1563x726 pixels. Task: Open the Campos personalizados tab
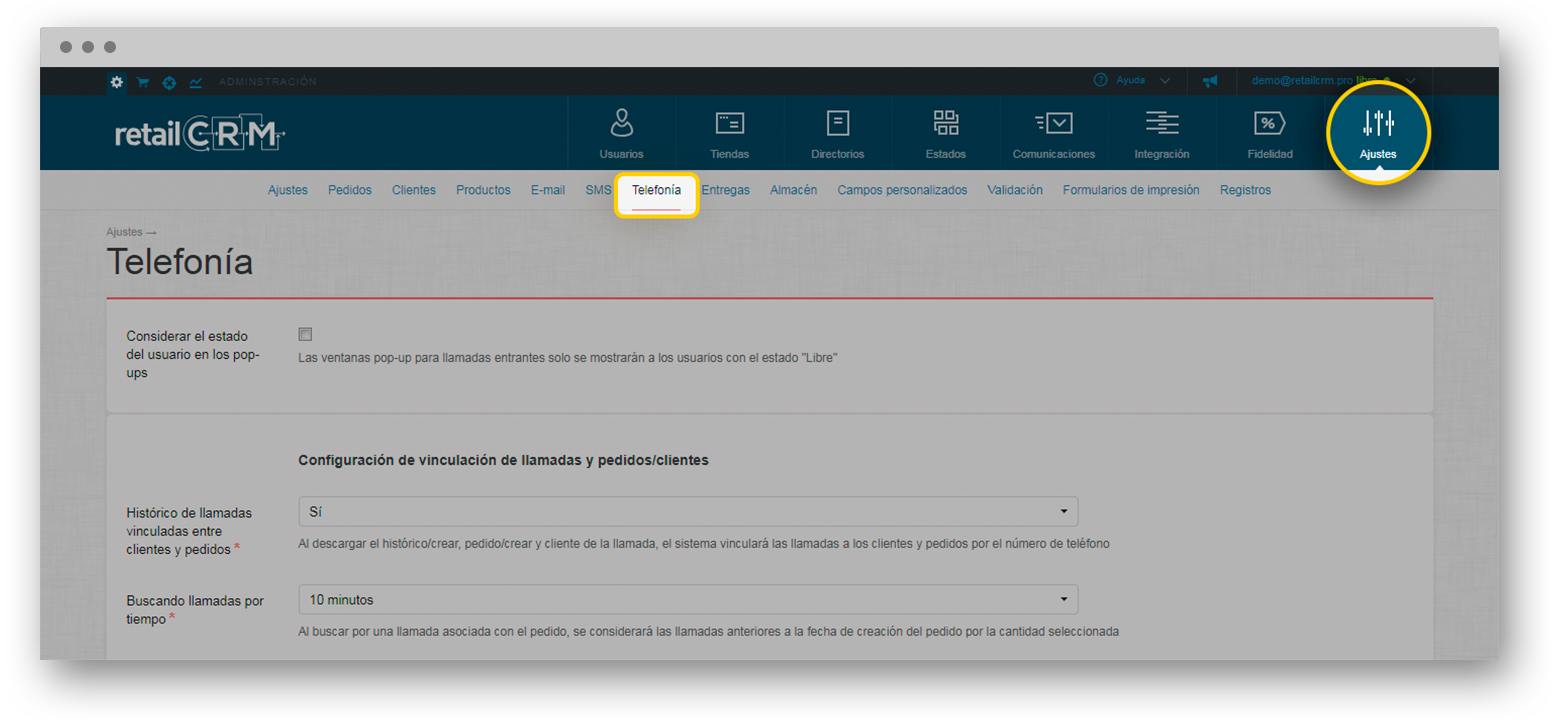pos(902,190)
